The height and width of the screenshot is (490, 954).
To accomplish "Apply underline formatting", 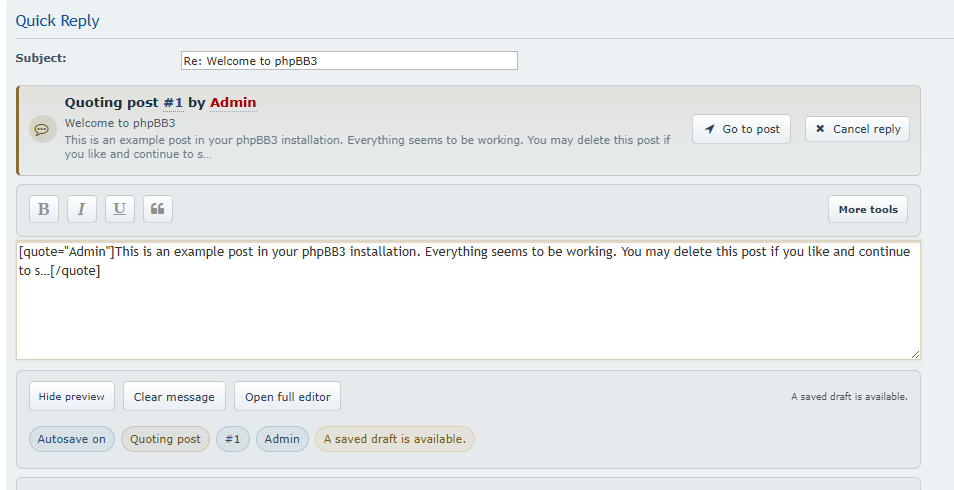I will click(119, 209).
